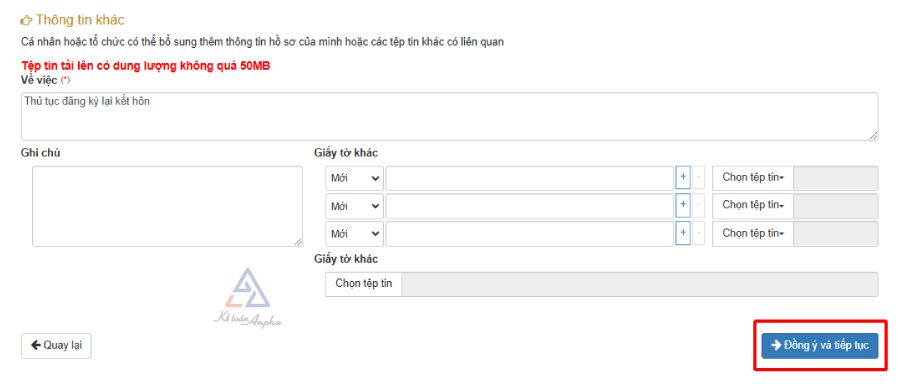Image resolution: width=900 pixels, height=384 pixels.
Task: Click the first row's grey file name box
Action: click(836, 178)
